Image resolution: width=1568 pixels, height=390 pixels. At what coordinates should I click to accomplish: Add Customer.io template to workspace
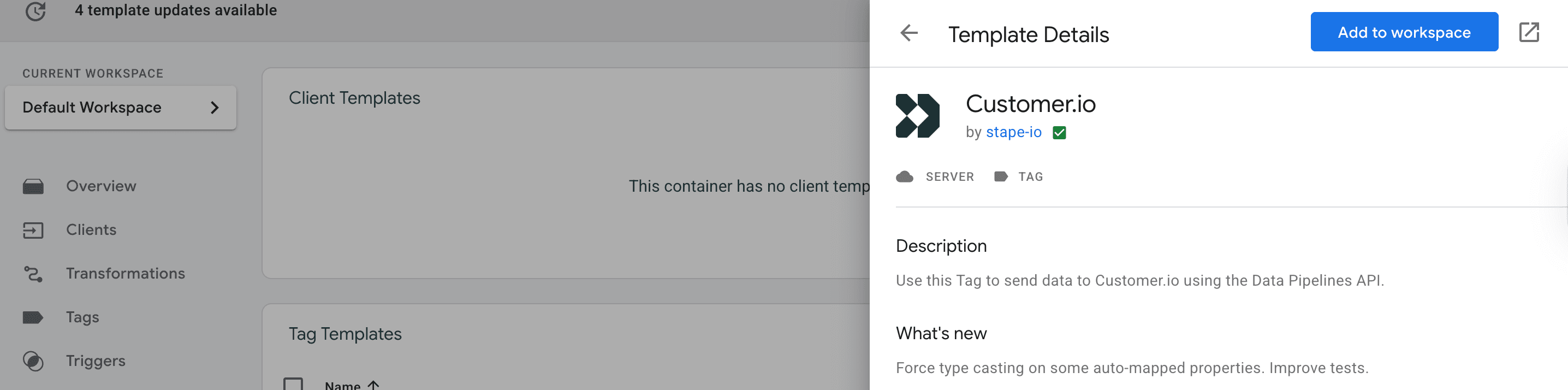coord(1404,32)
